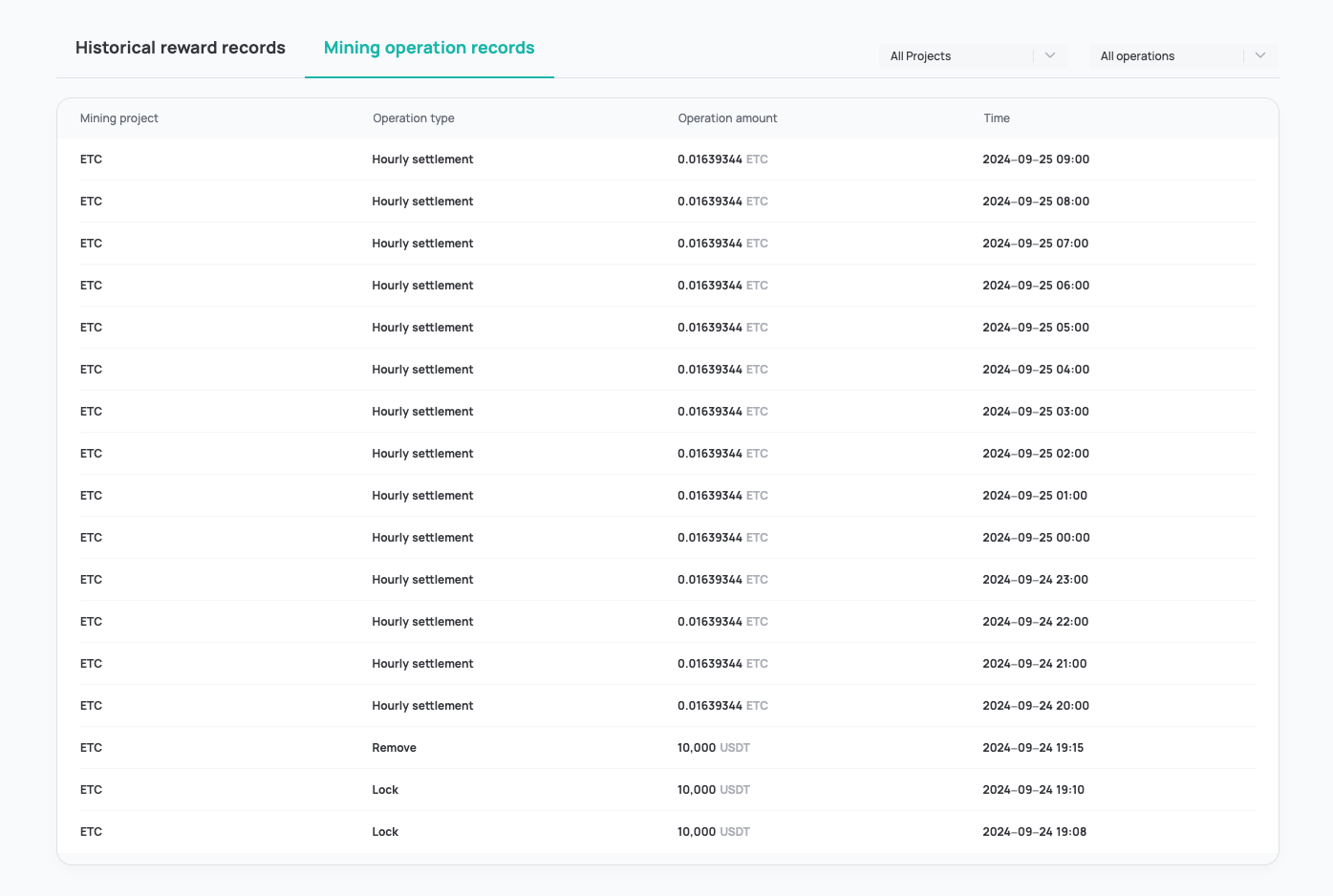This screenshot has height=896, width=1333.
Task: Click the Operation type column header
Action: point(414,118)
